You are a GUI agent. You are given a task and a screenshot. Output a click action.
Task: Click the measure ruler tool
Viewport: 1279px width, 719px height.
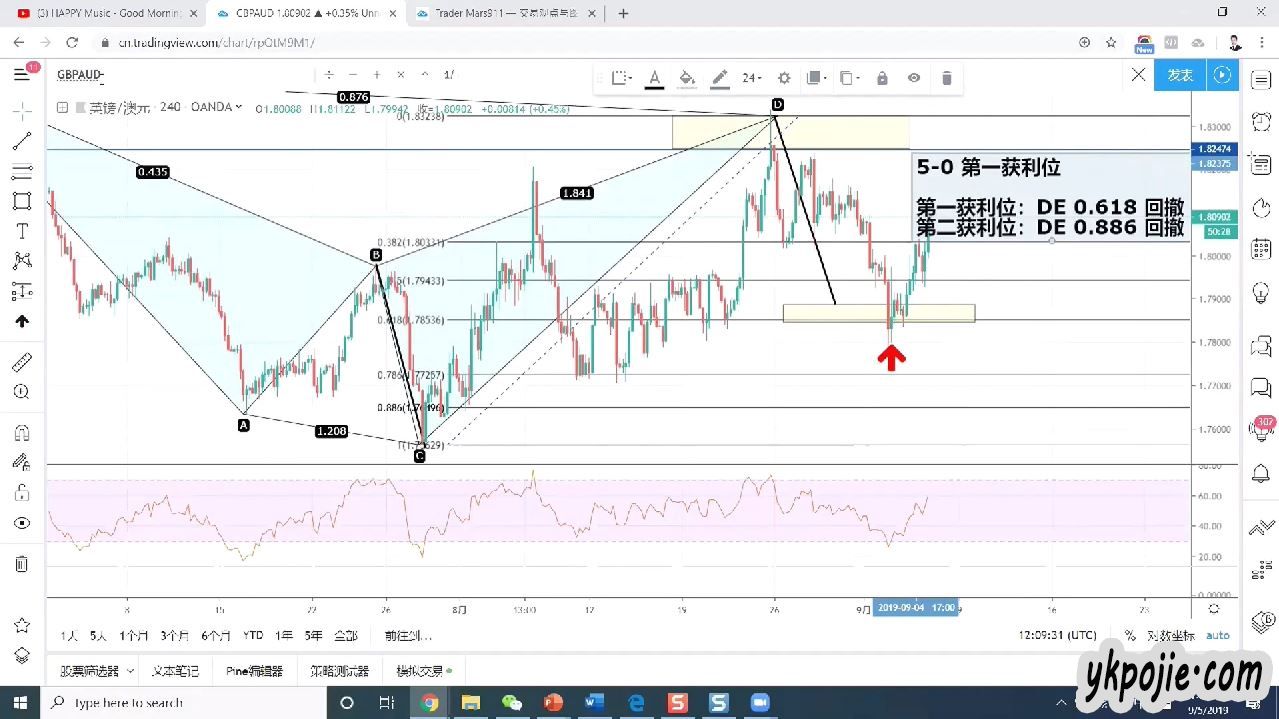(22, 362)
